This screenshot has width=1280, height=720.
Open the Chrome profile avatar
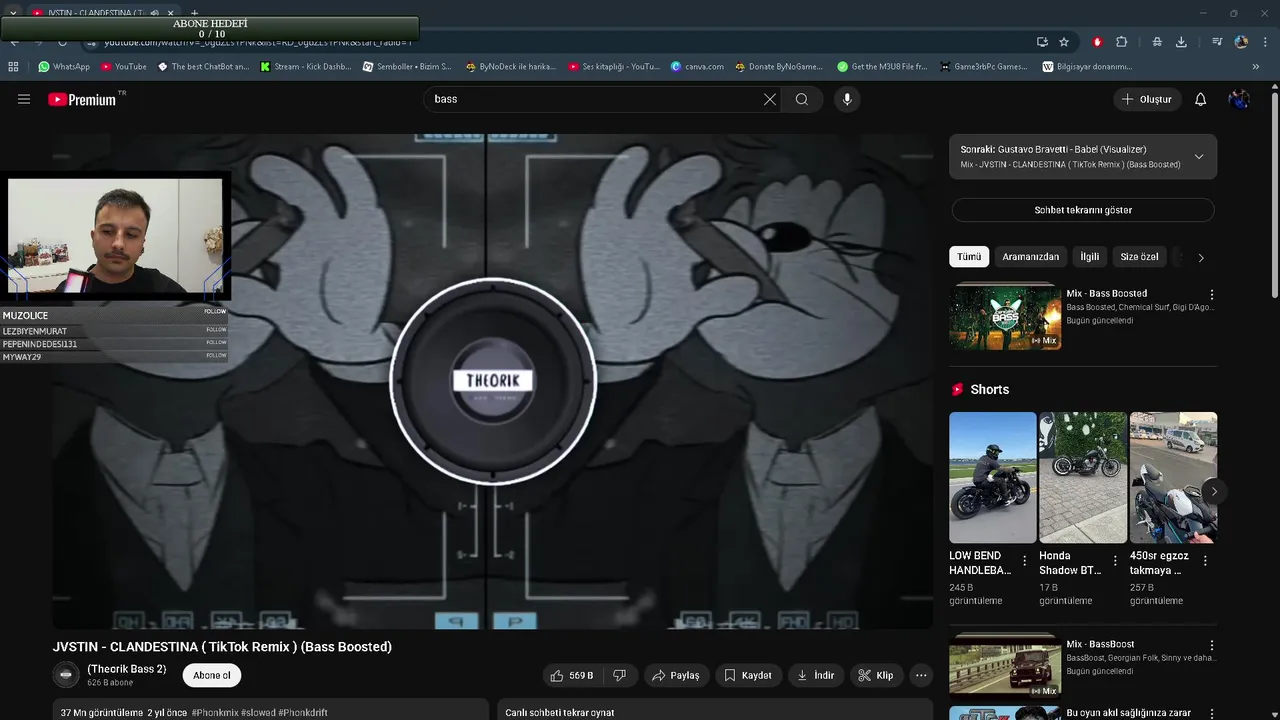1241,42
